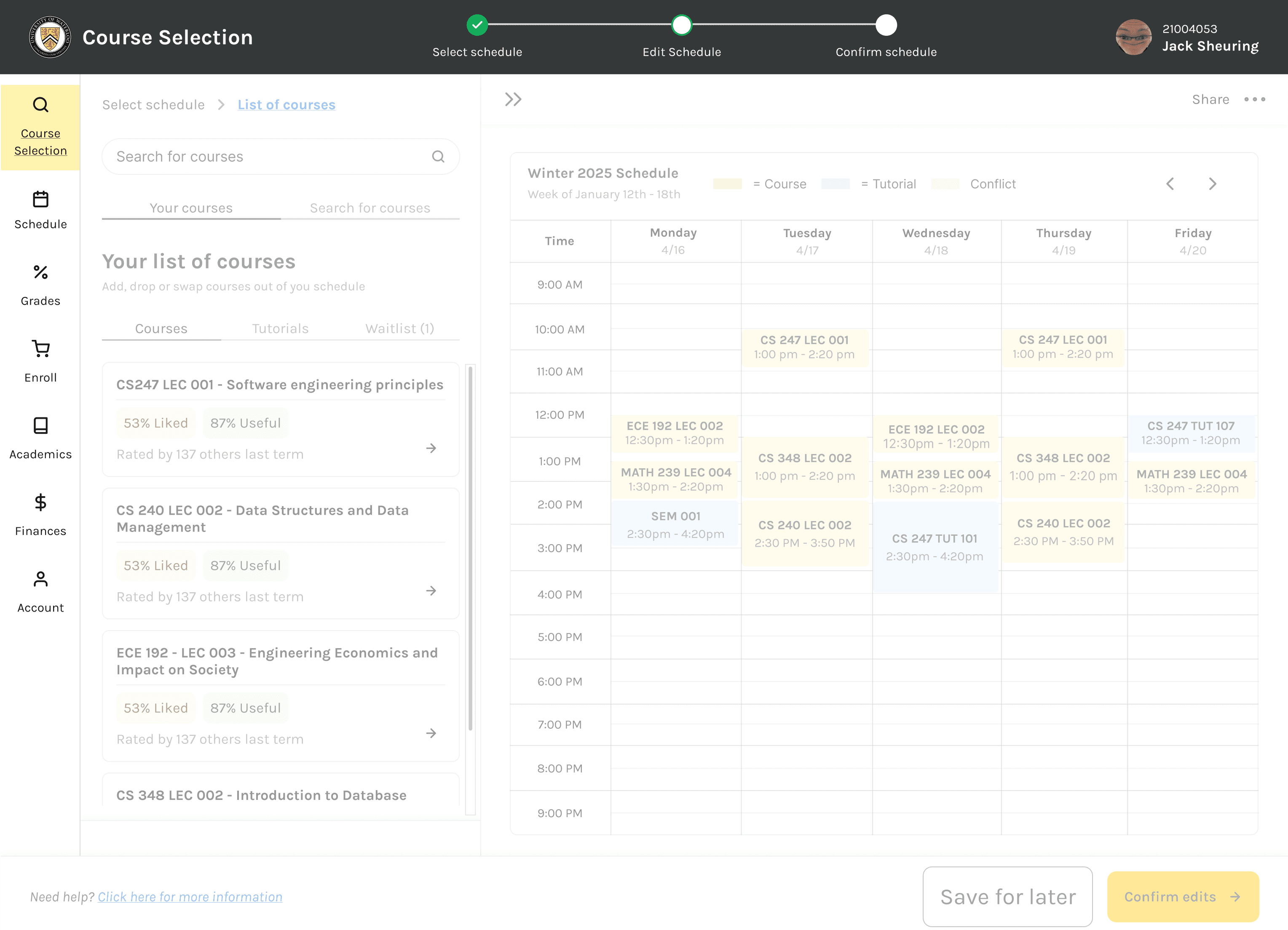Image resolution: width=1288 pixels, height=930 pixels.
Task: Collapse course panel with double chevron
Action: tap(513, 99)
